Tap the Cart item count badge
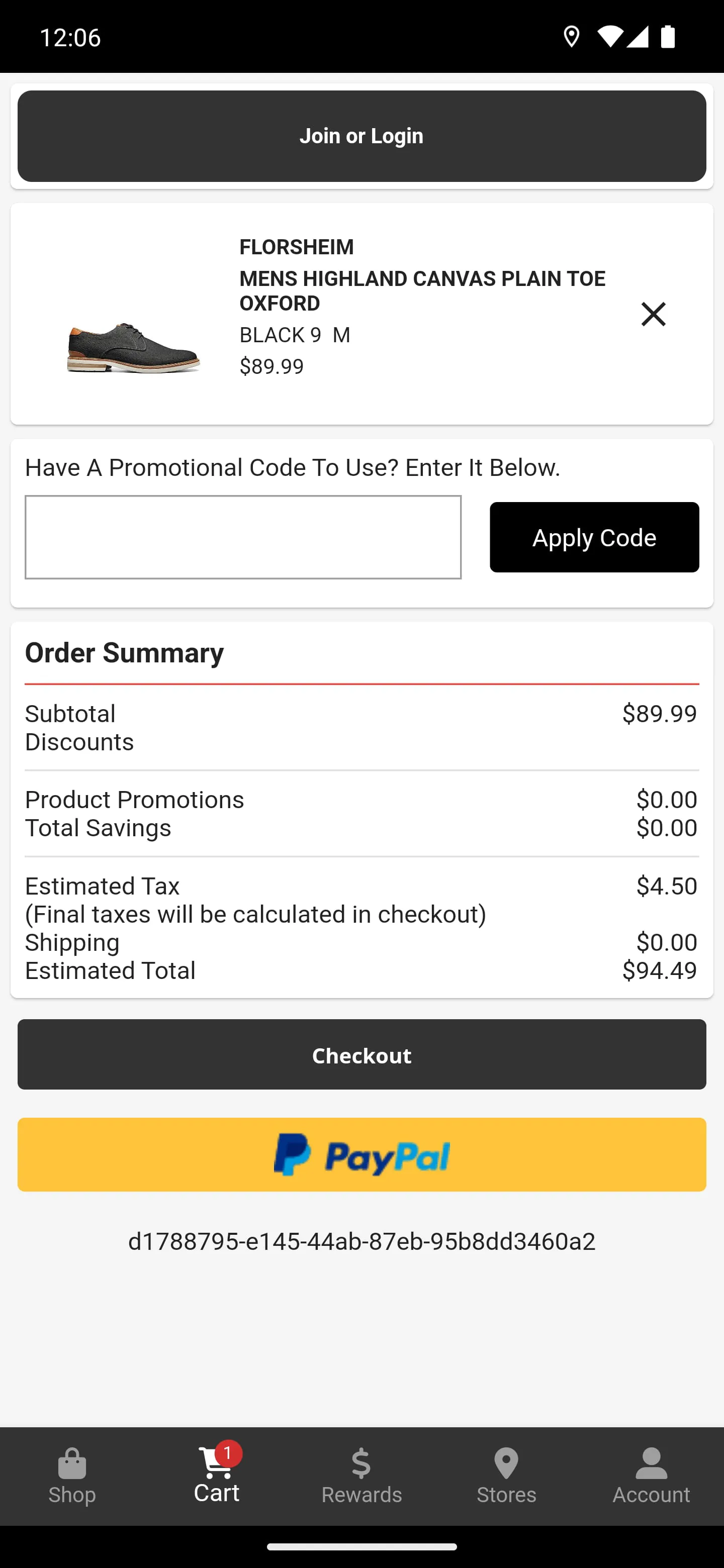This screenshot has width=724, height=1568. pos(228,1453)
